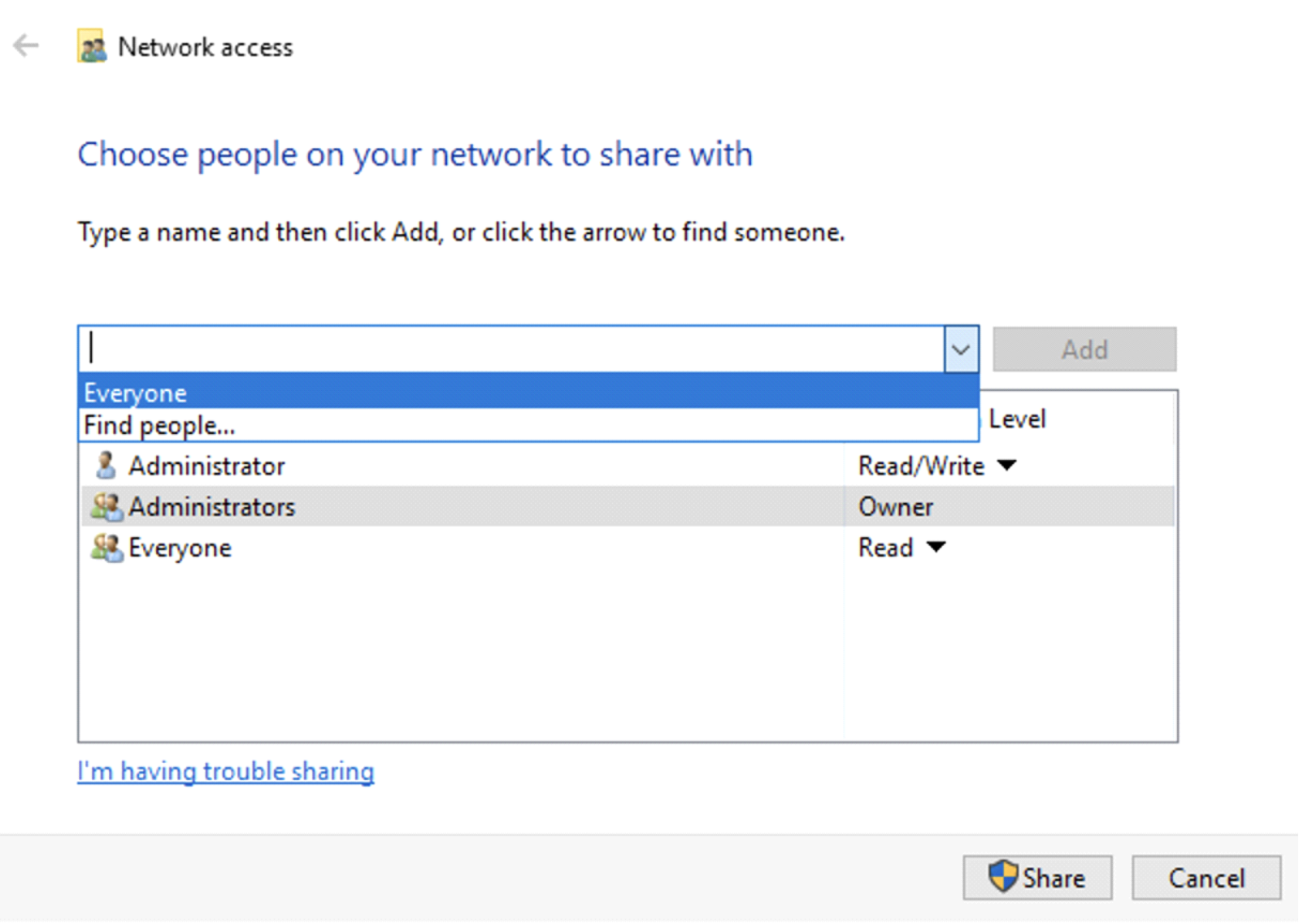Viewport: 1299px width, 924px height.
Task: Click the shield icon on Share button
Action: (1002, 877)
